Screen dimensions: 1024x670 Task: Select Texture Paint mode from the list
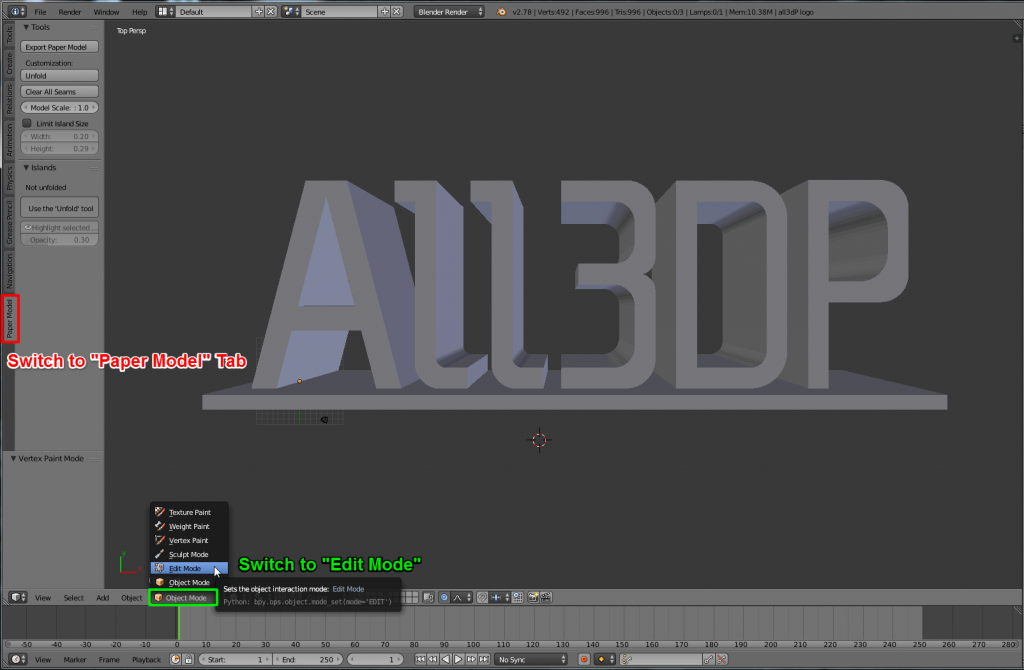(x=188, y=512)
